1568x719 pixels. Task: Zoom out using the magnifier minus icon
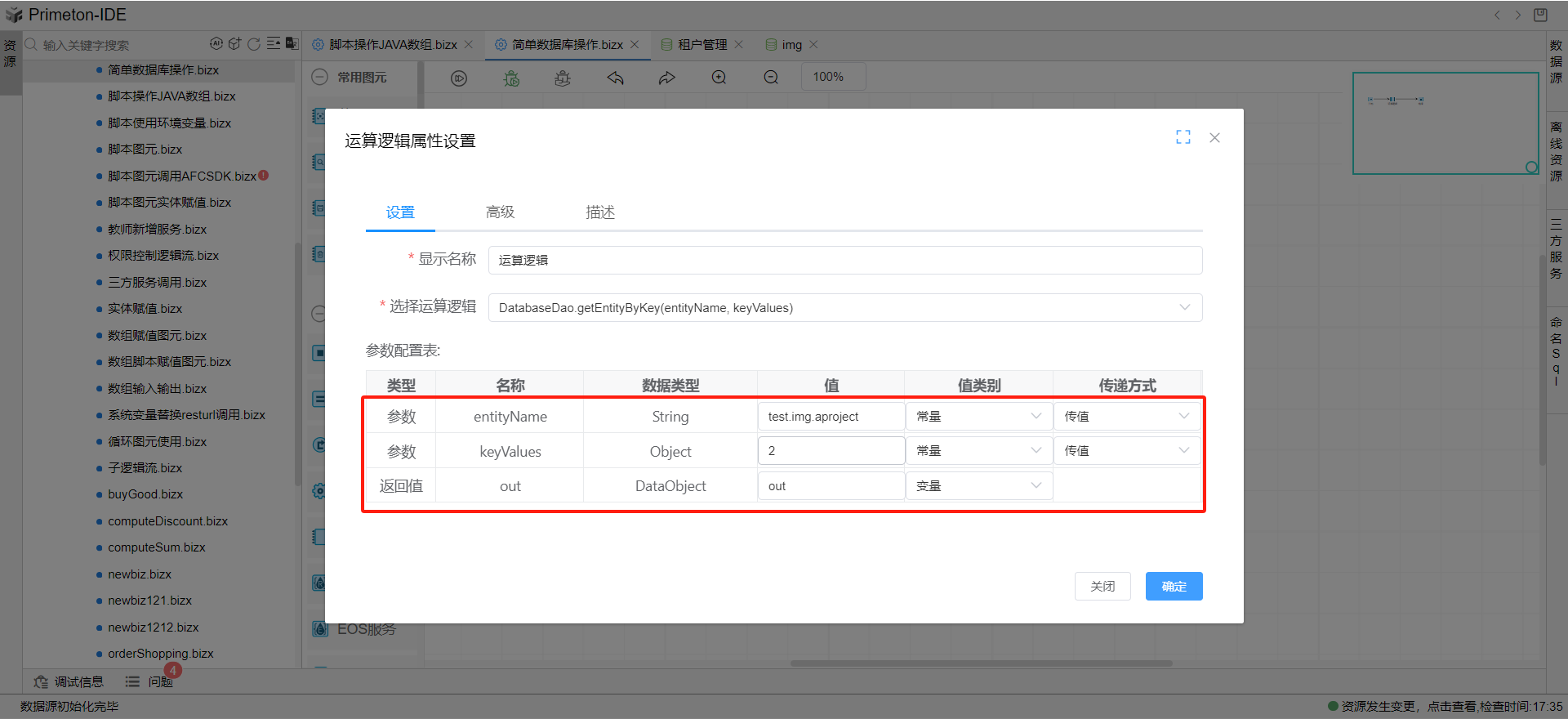click(x=771, y=78)
